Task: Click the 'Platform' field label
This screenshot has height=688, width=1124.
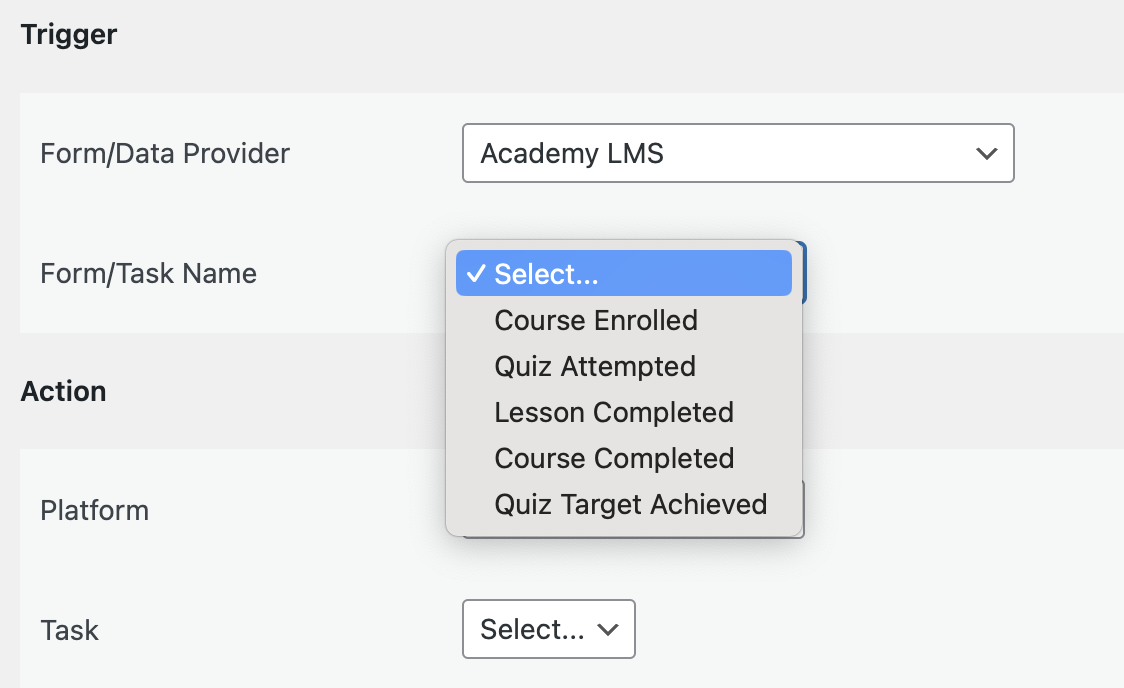Action: point(94,510)
